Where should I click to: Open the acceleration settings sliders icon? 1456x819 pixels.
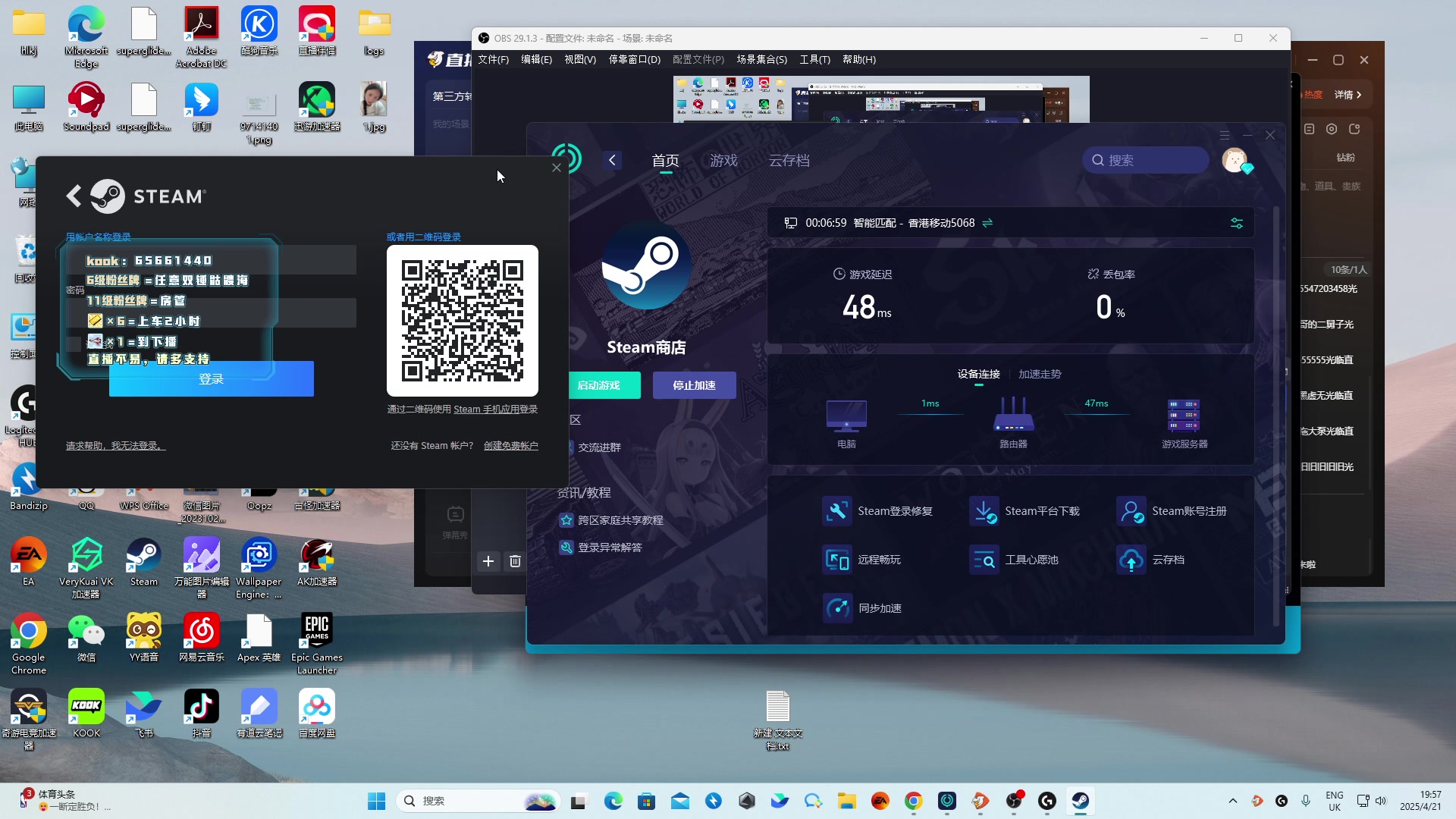pyautogui.click(x=1237, y=223)
